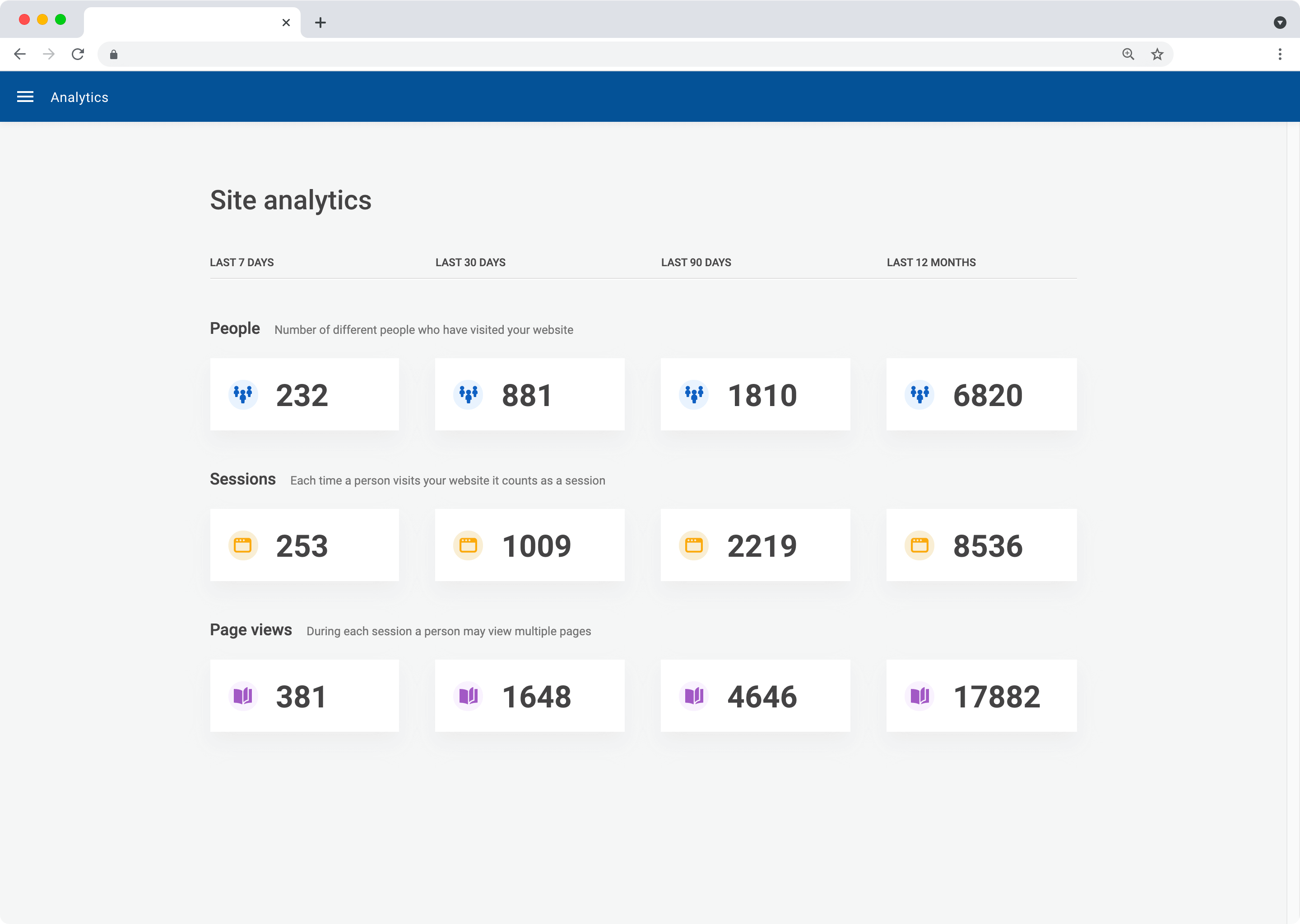This screenshot has height=924, width=1300.
Task: Click the People icon on the 232 card
Action: pos(243,394)
